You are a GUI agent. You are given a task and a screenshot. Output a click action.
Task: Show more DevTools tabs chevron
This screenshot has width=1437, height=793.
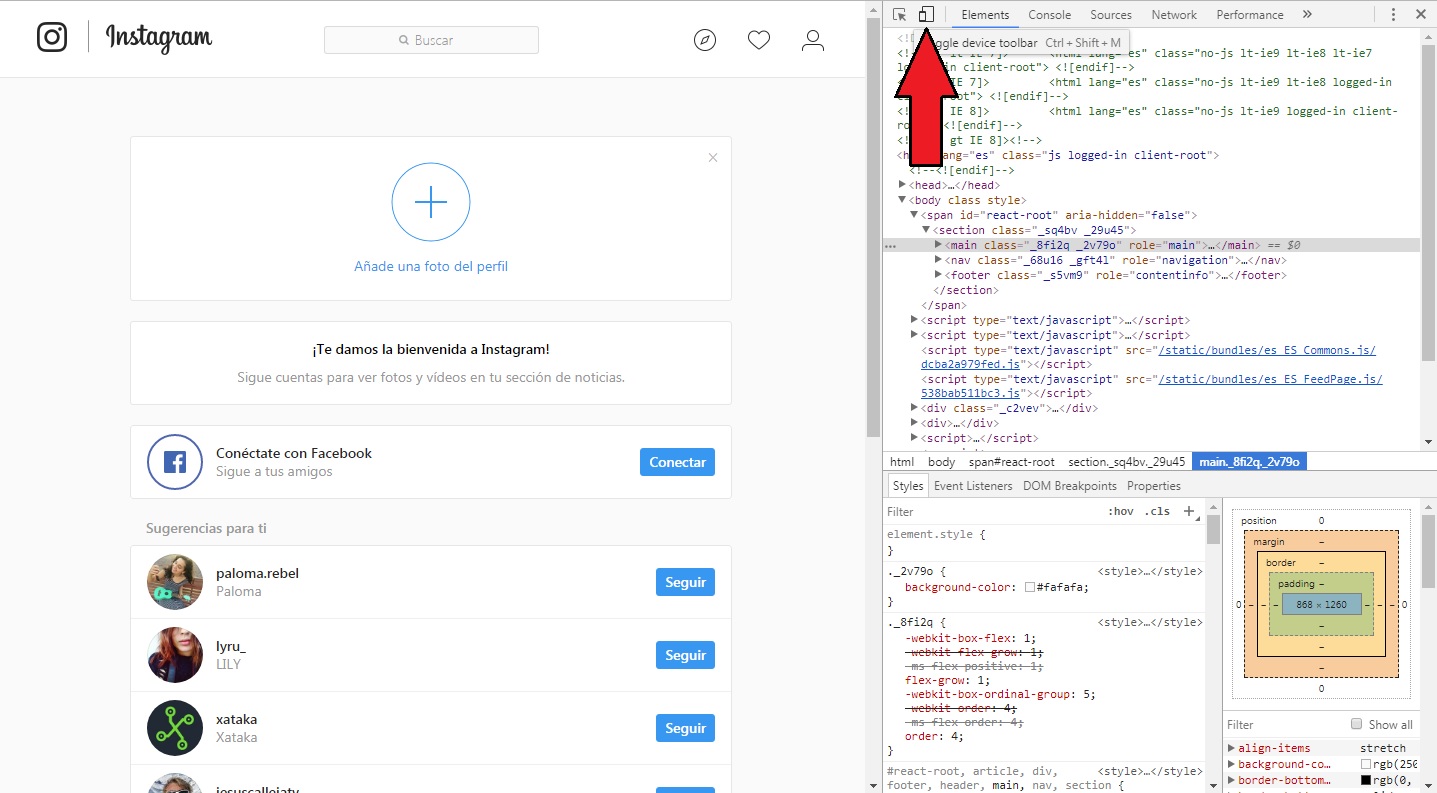pyautogui.click(x=1307, y=15)
